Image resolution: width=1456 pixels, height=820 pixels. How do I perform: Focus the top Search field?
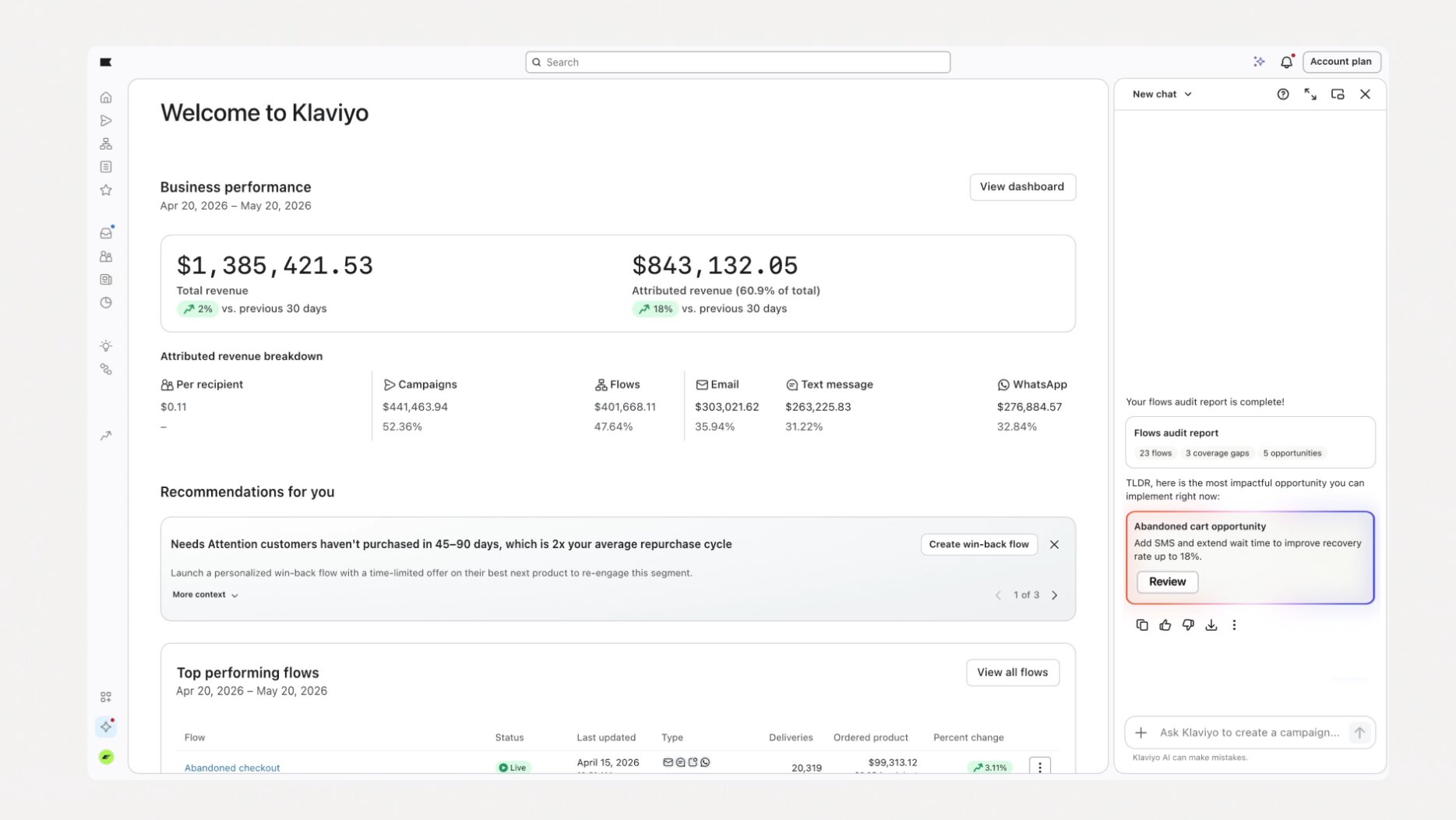click(x=737, y=62)
